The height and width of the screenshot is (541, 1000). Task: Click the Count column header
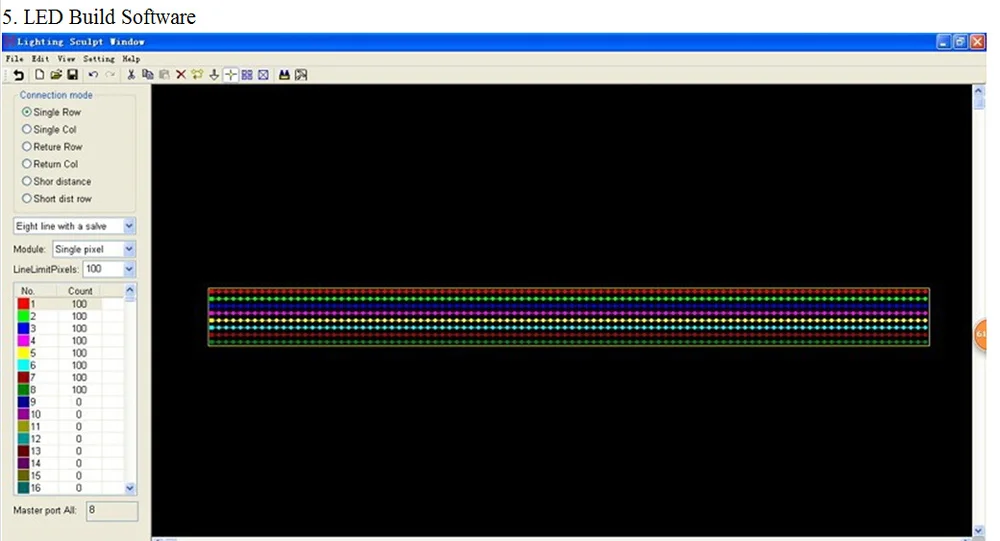click(80, 291)
